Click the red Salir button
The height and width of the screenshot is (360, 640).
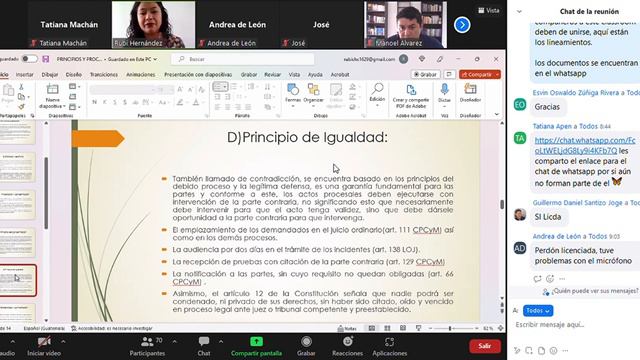(x=484, y=346)
